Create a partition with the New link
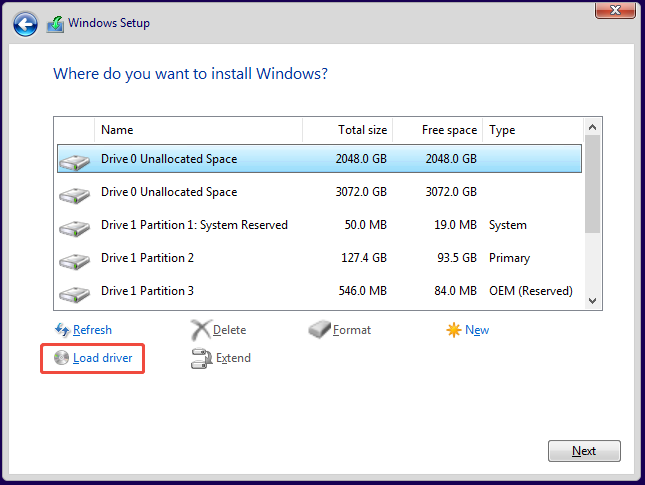645x485 pixels. point(477,330)
